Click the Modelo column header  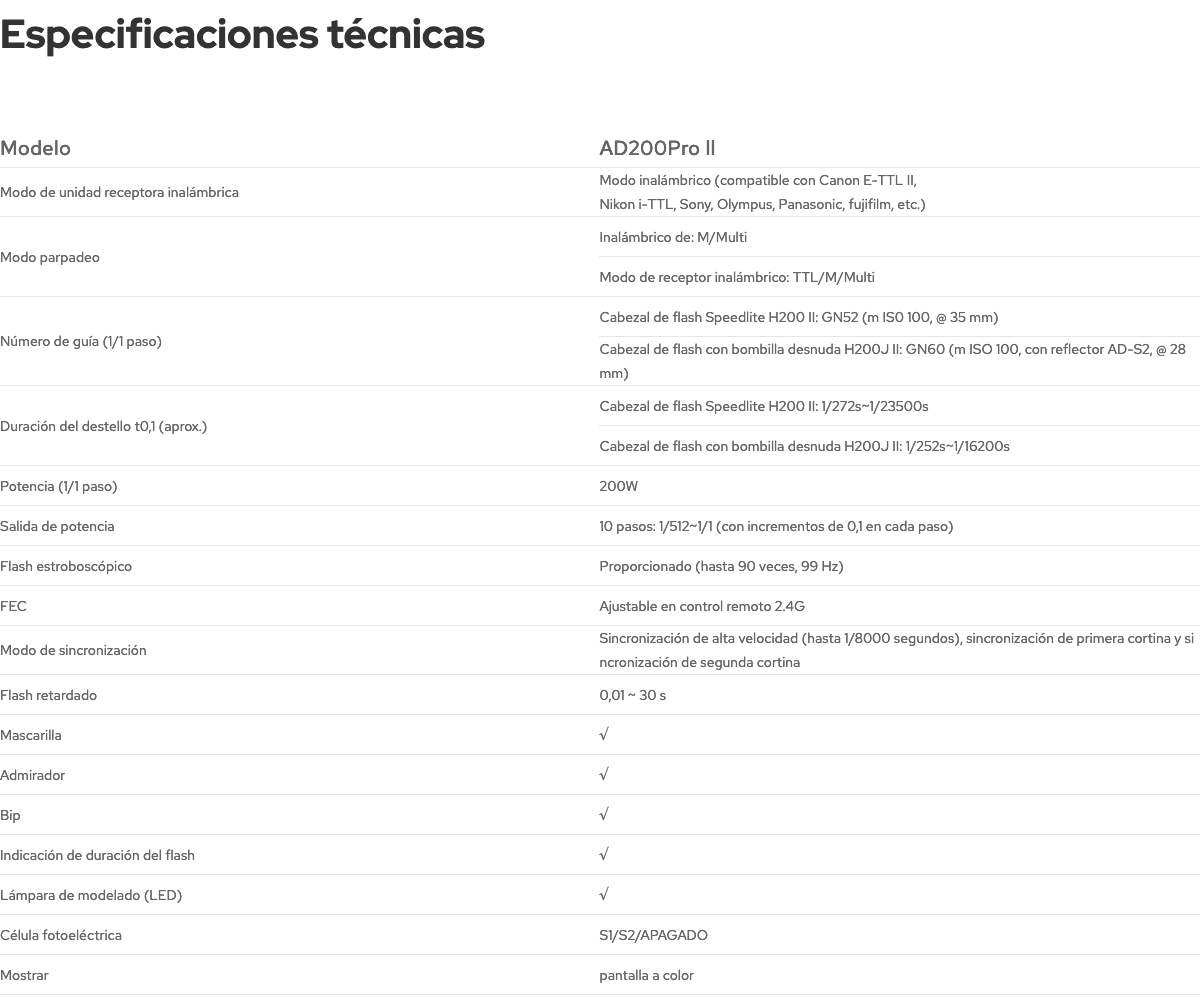(x=36, y=148)
